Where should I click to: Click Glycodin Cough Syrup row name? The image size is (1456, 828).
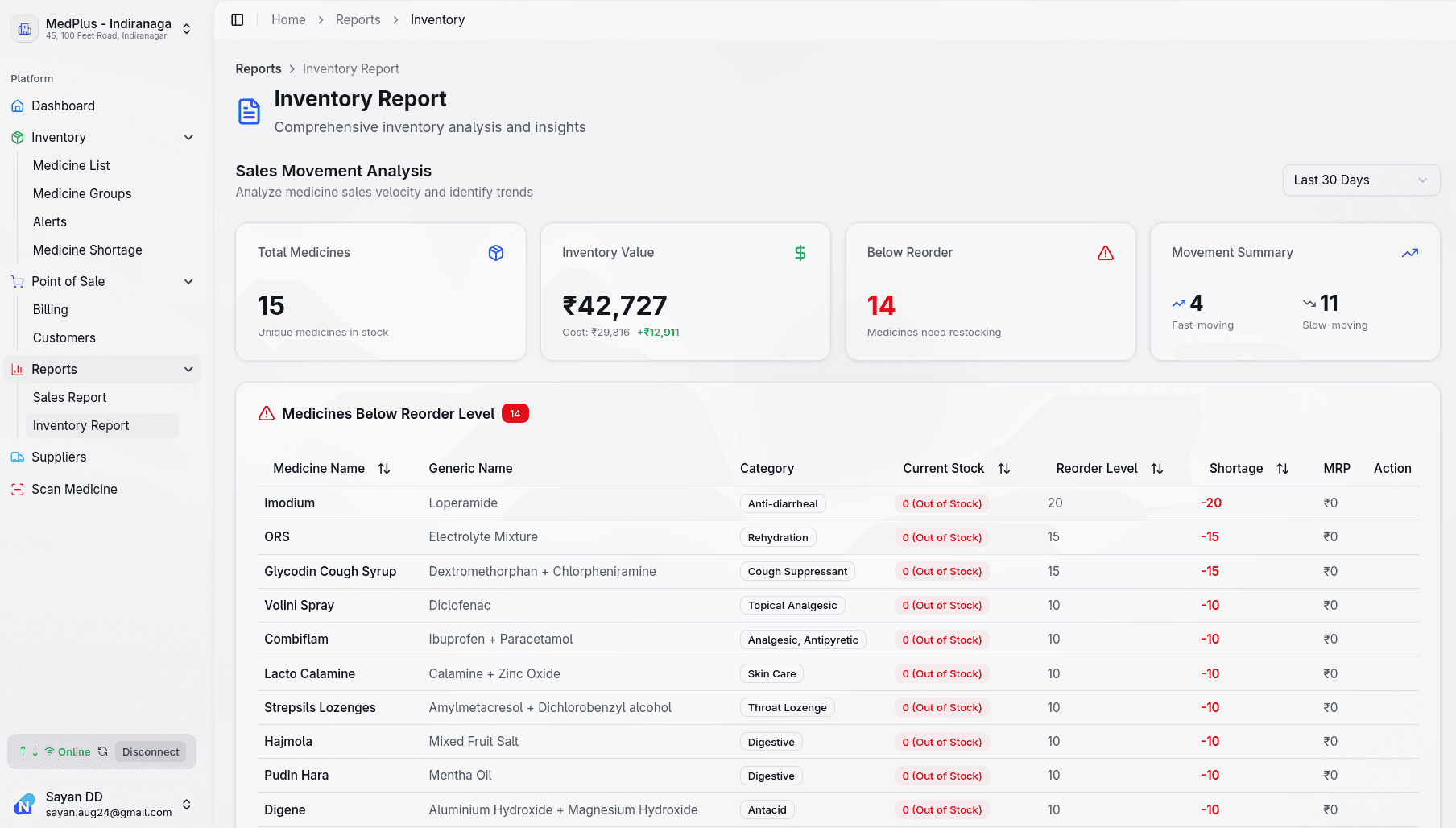click(330, 571)
